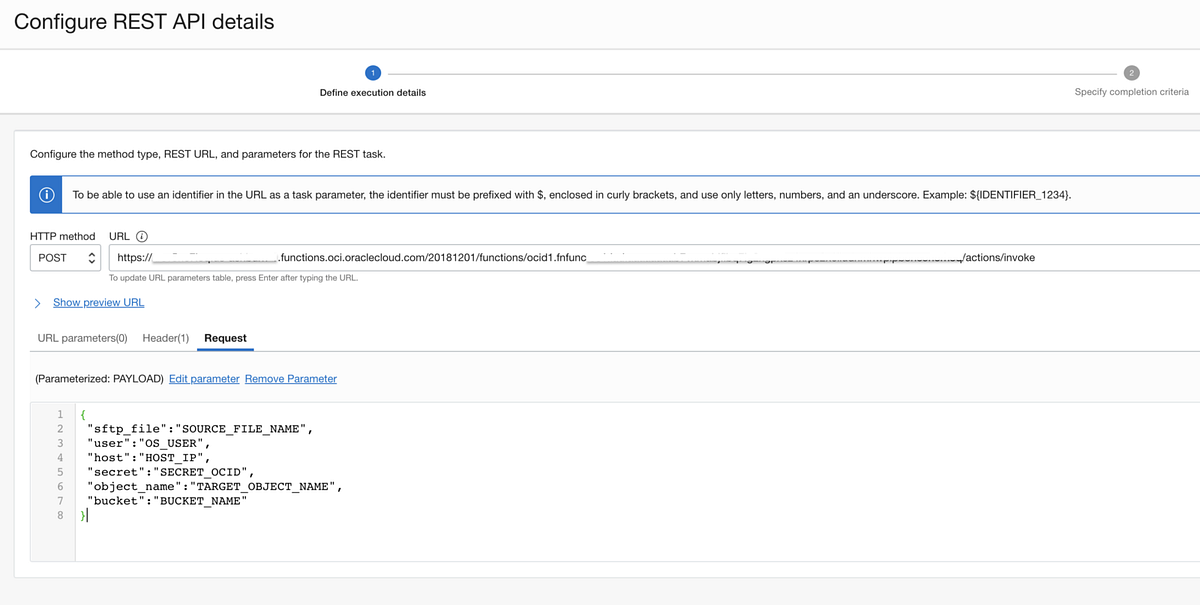Click line number 8 in the editor gutter
1200x605 pixels.
59,514
